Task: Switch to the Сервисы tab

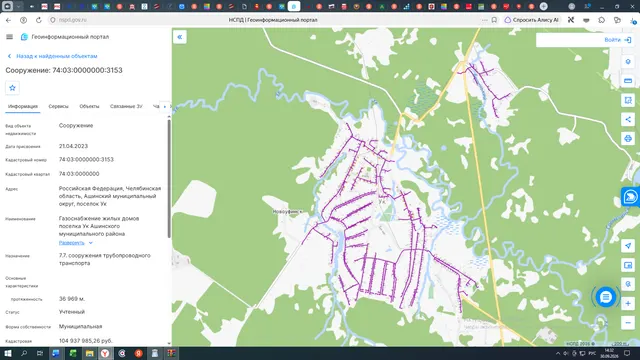Action: (58, 106)
